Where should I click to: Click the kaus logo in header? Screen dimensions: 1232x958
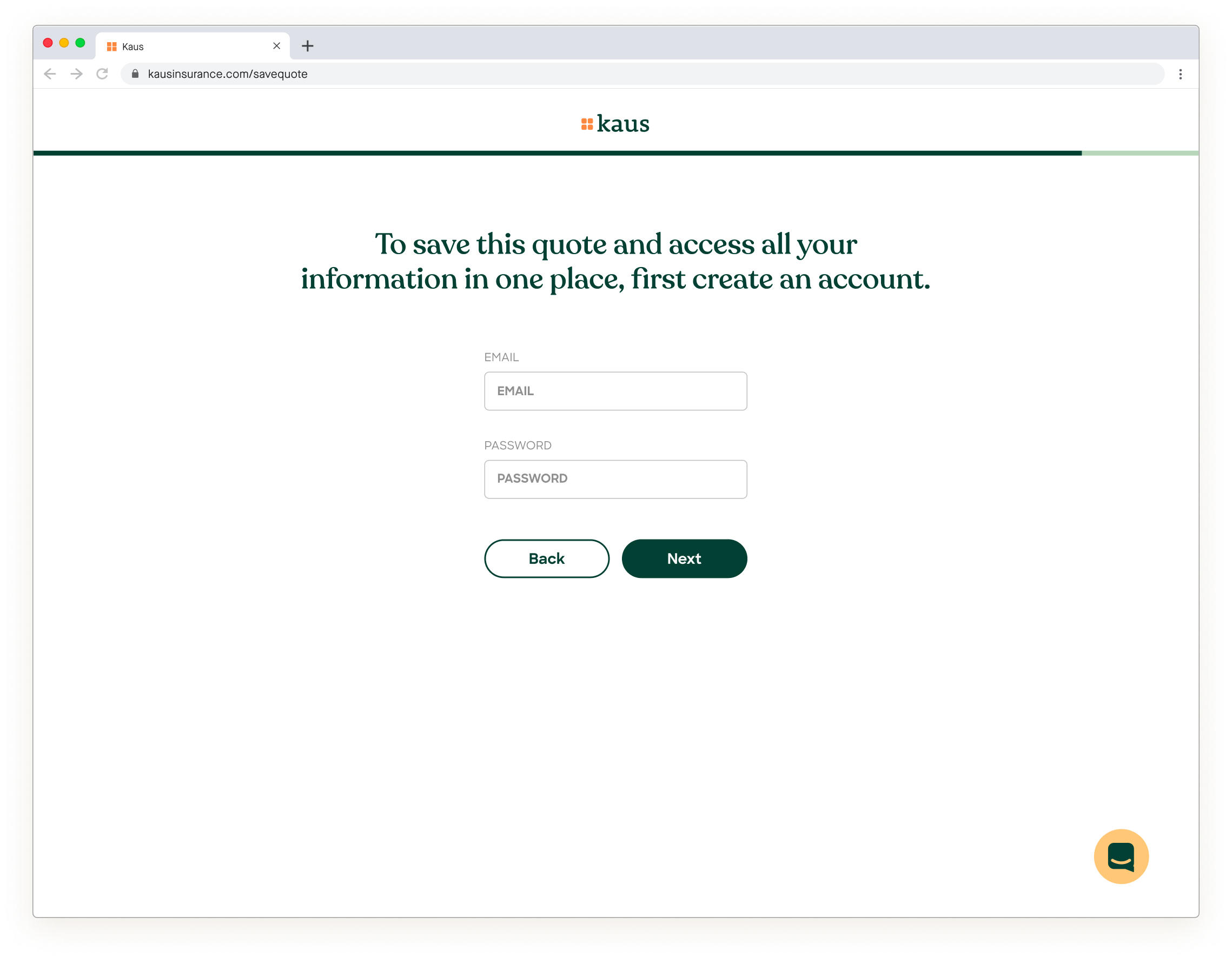tap(615, 123)
